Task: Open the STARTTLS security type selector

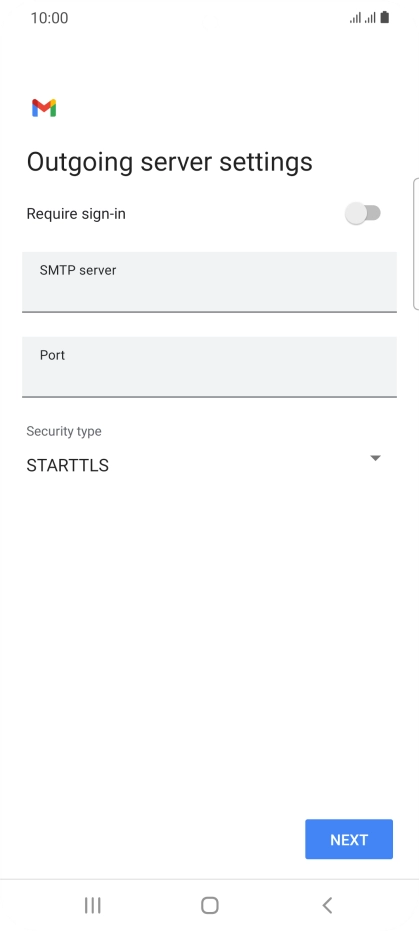Action: [x=204, y=465]
